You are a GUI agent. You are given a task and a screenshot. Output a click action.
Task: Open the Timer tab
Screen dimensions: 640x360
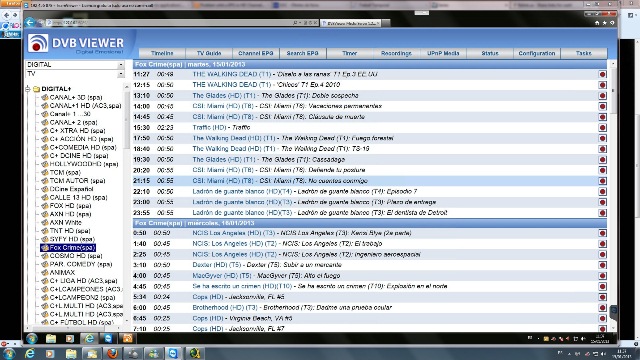[x=349, y=53]
